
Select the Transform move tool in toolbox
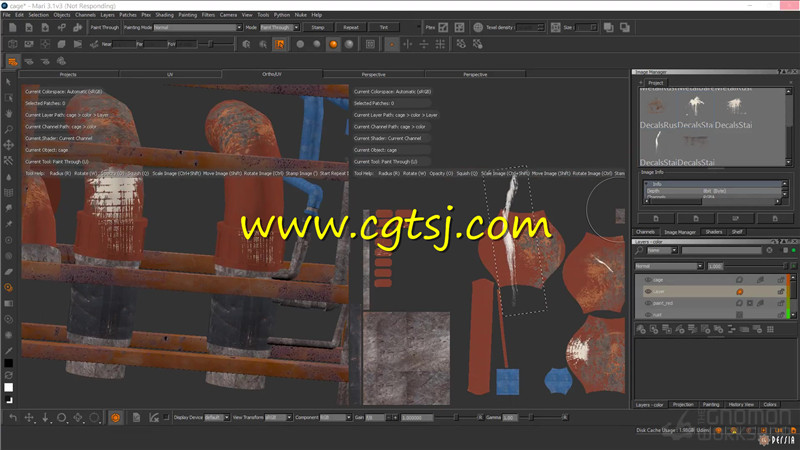(9, 145)
